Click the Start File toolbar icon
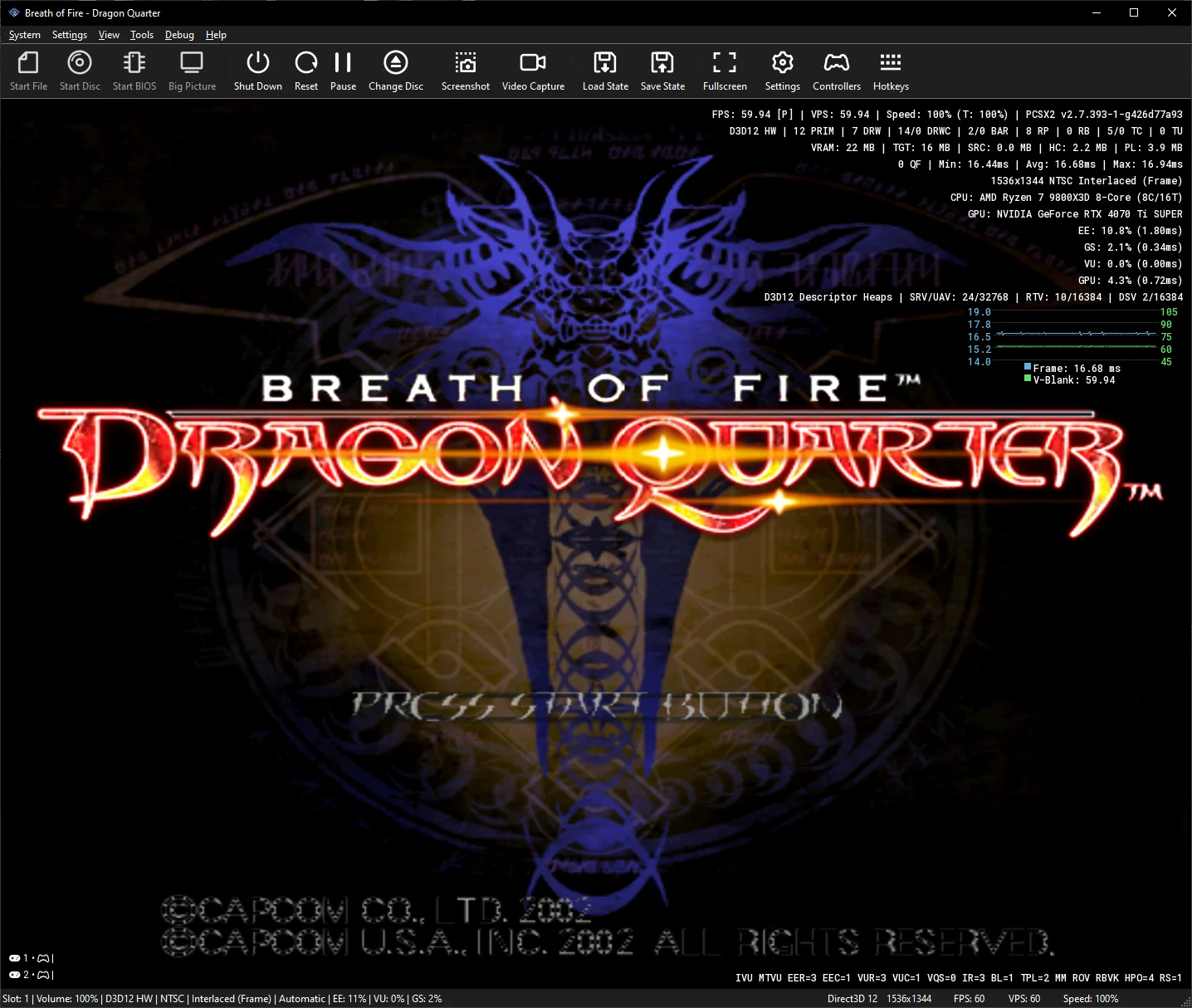The height and width of the screenshot is (1008, 1192). (x=28, y=71)
